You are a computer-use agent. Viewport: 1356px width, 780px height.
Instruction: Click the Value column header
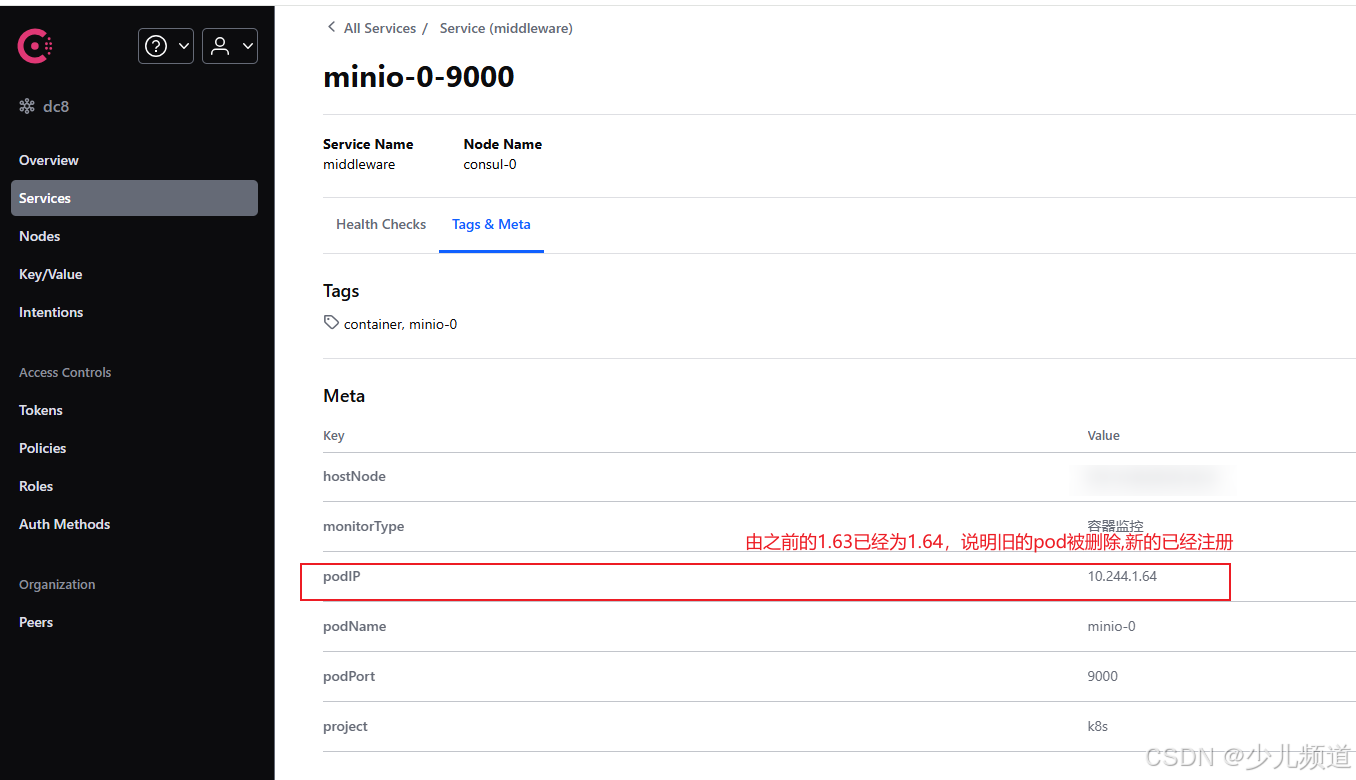[1104, 435]
